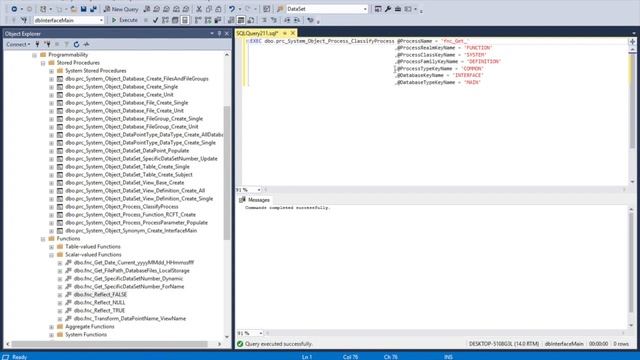This screenshot has width=640, height=360.
Task: Expand the Aggregate Functions folder
Action: point(51,327)
